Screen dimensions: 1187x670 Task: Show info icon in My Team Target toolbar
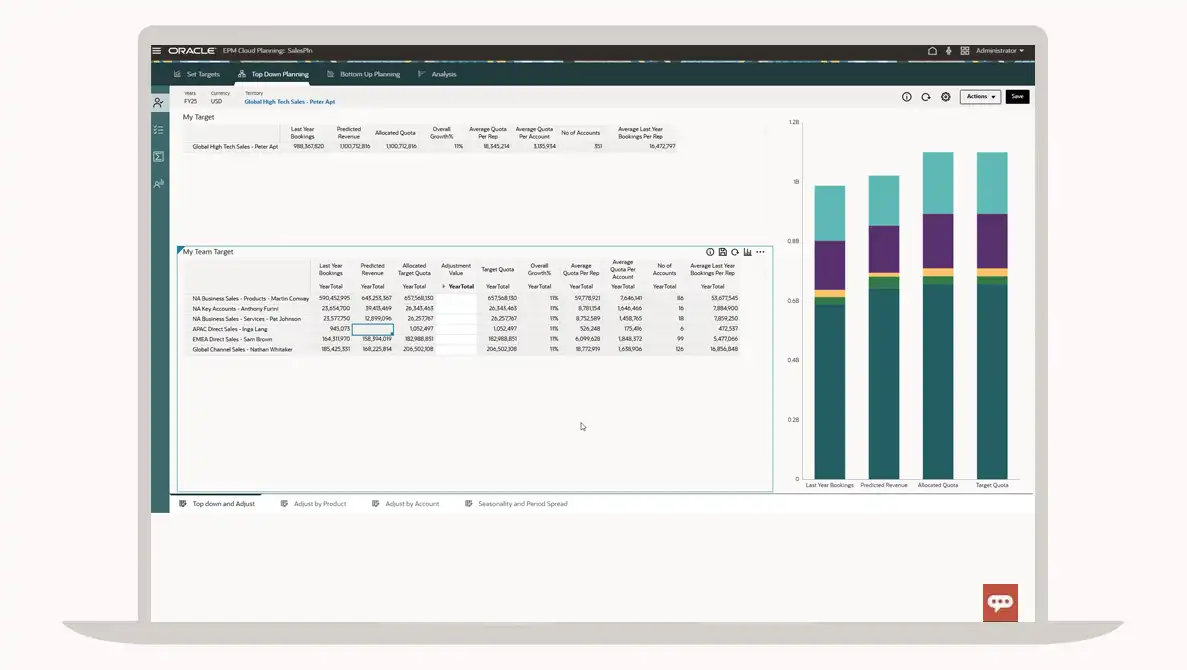[x=710, y=252]
